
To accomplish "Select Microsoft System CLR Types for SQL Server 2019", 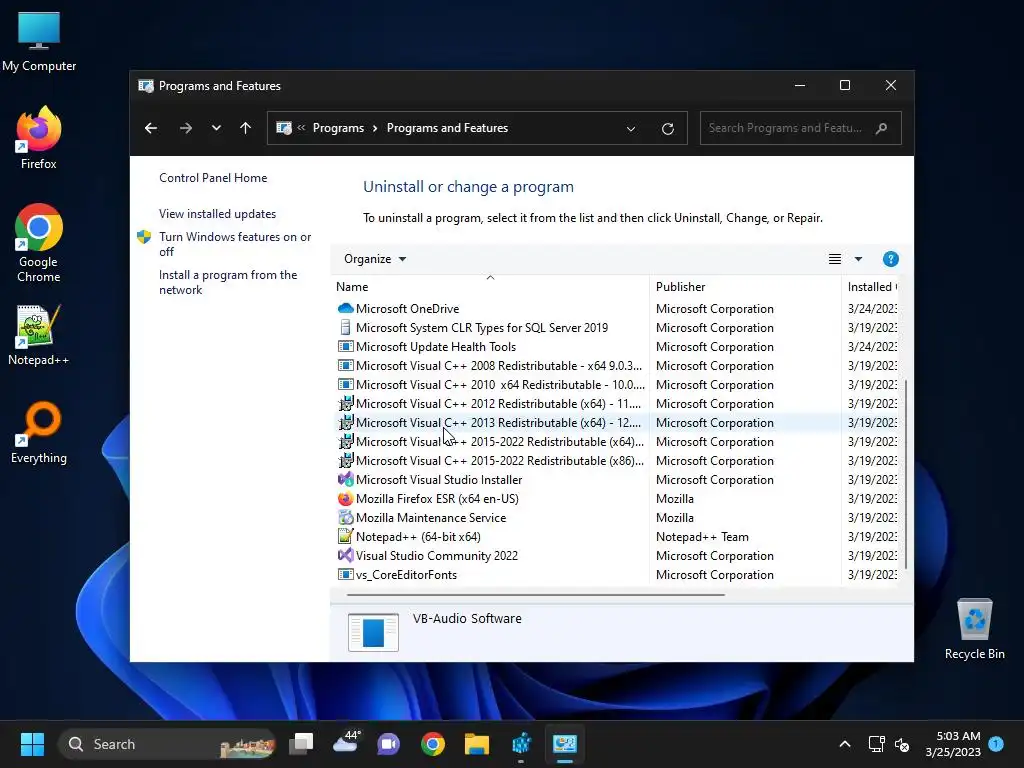I will click(x=482, y=328).
